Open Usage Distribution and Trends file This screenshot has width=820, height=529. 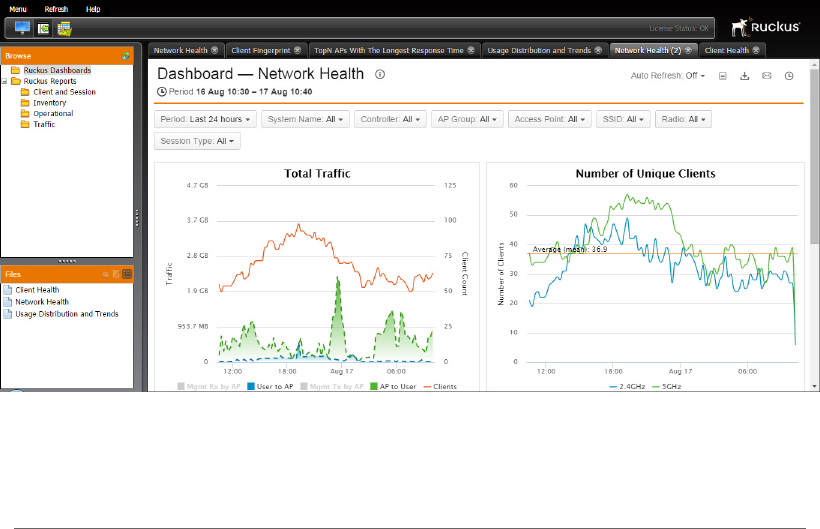(66, 314)
